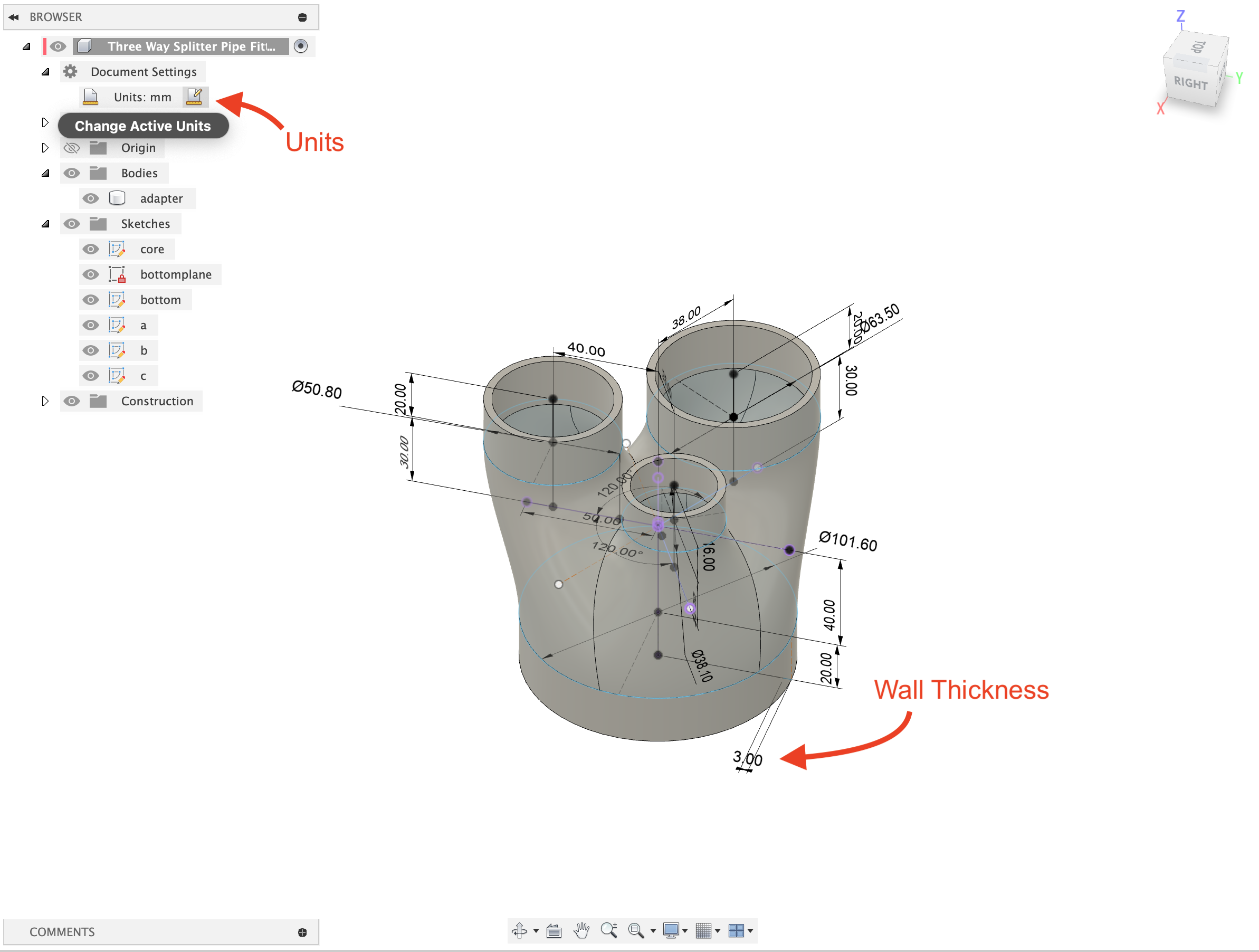Collapse the BROWSER panel with double arrows
Screen dimensions: 1259x952
[x=13, y=16]
